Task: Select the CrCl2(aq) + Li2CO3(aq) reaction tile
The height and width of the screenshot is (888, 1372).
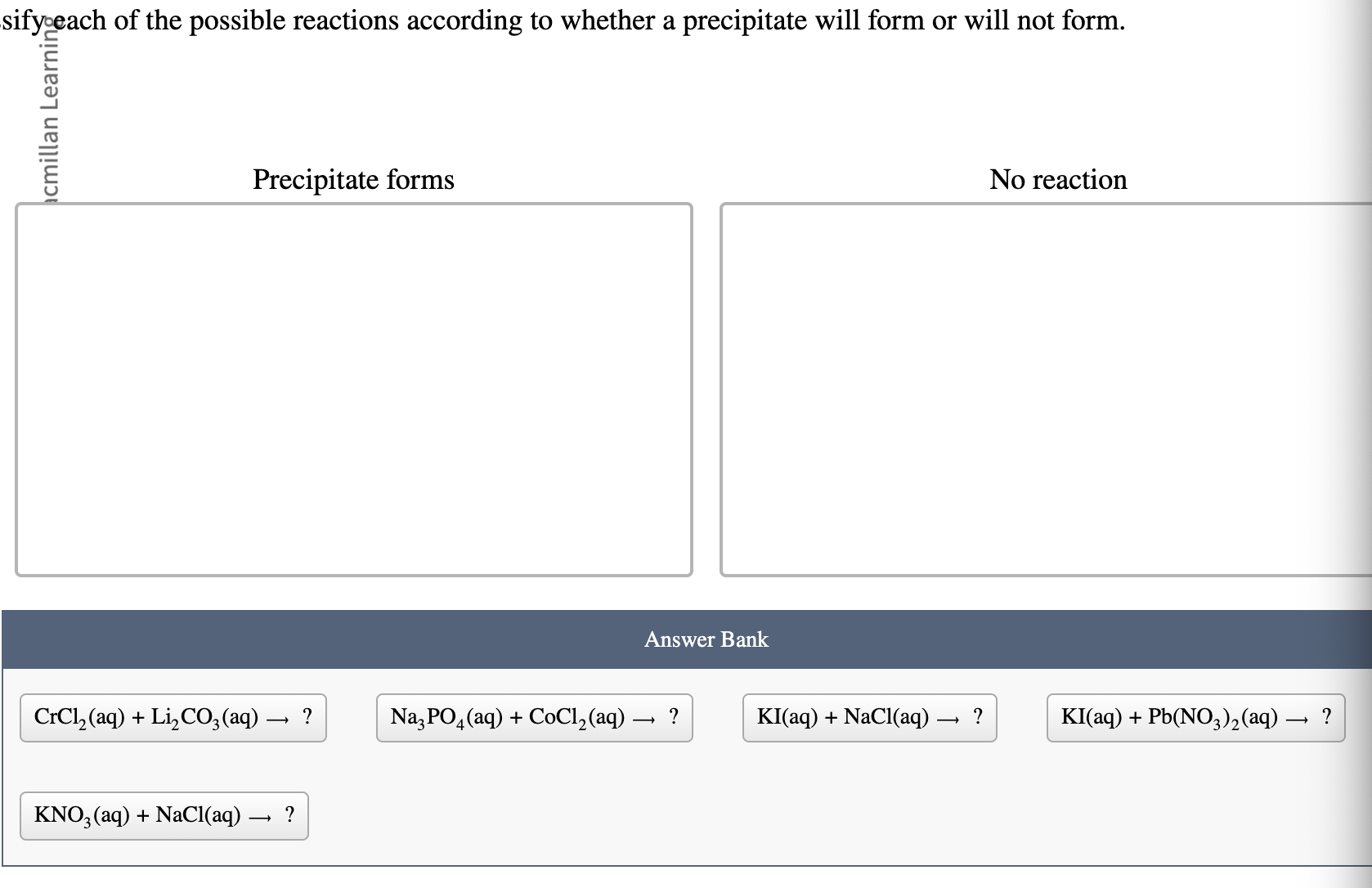Action: (172, 718)
